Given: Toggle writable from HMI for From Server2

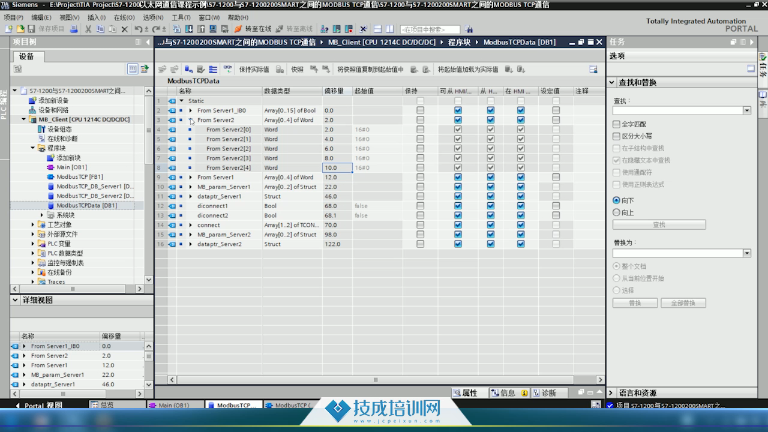Looking at the screenshot, I should pyautogui.click(x=490, y=120).
